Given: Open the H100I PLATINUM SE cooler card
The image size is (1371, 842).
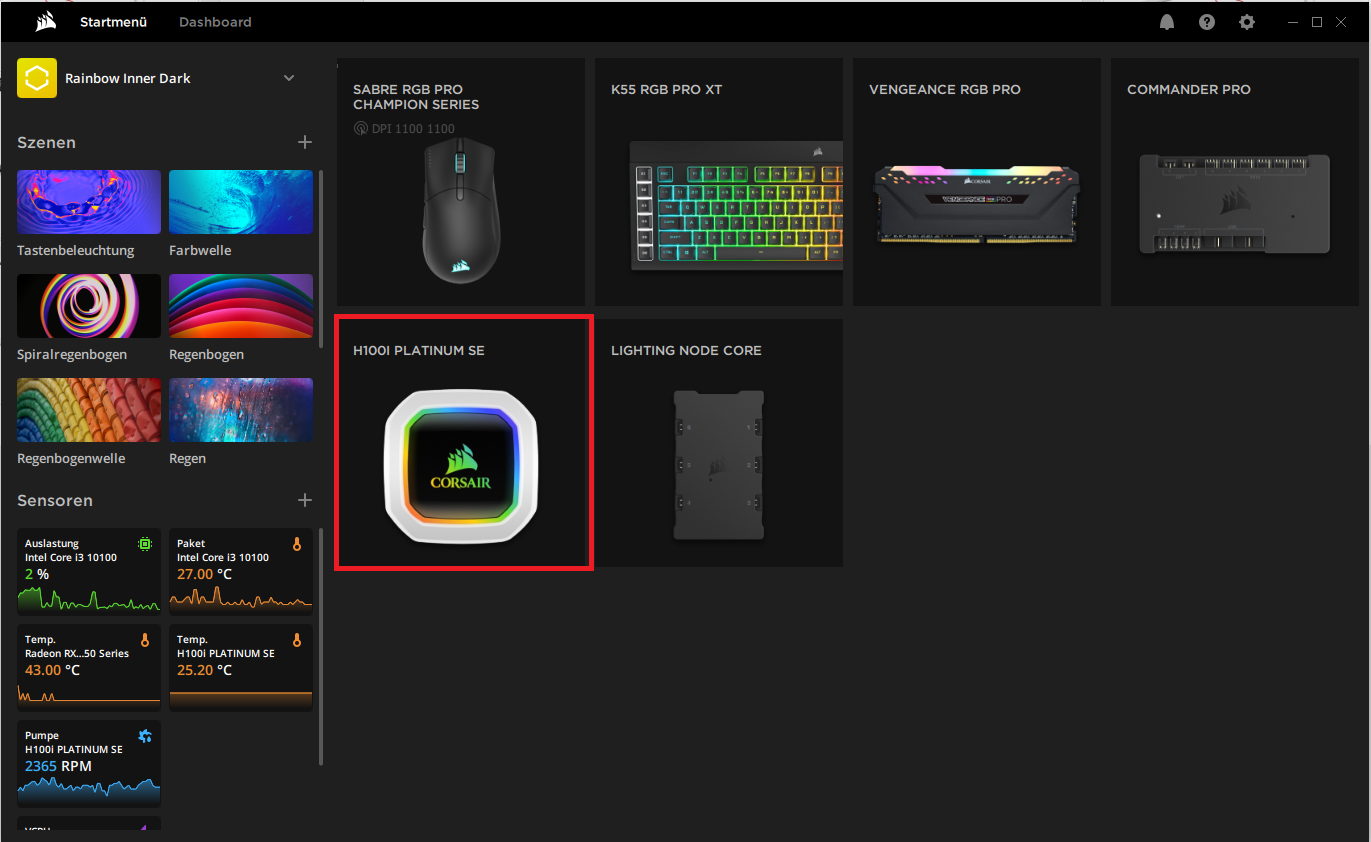Looking at the screenshot, I should pyautogui.click(x=461, y=443).
